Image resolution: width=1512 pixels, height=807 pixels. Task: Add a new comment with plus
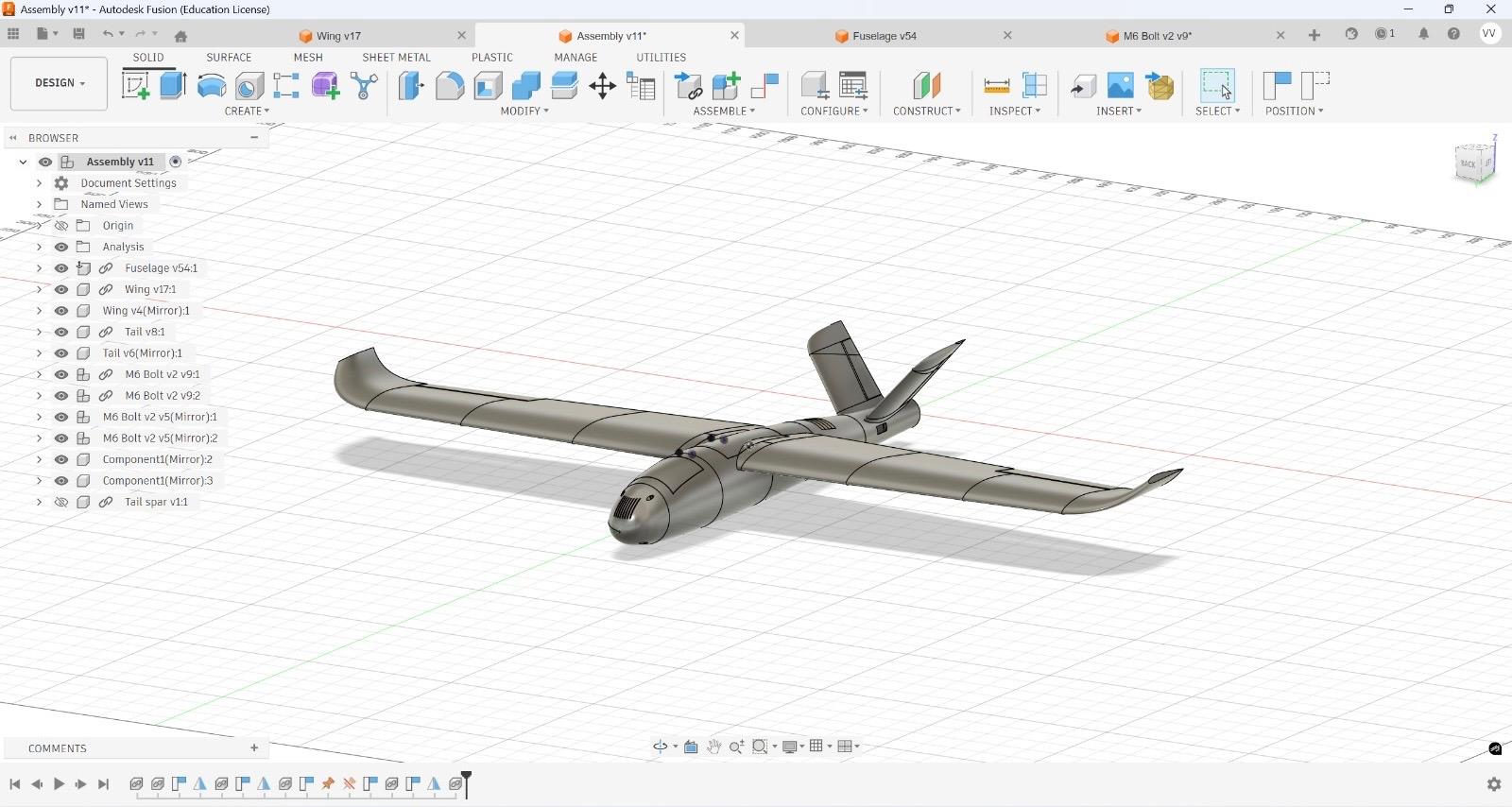(x=254, y=747)
